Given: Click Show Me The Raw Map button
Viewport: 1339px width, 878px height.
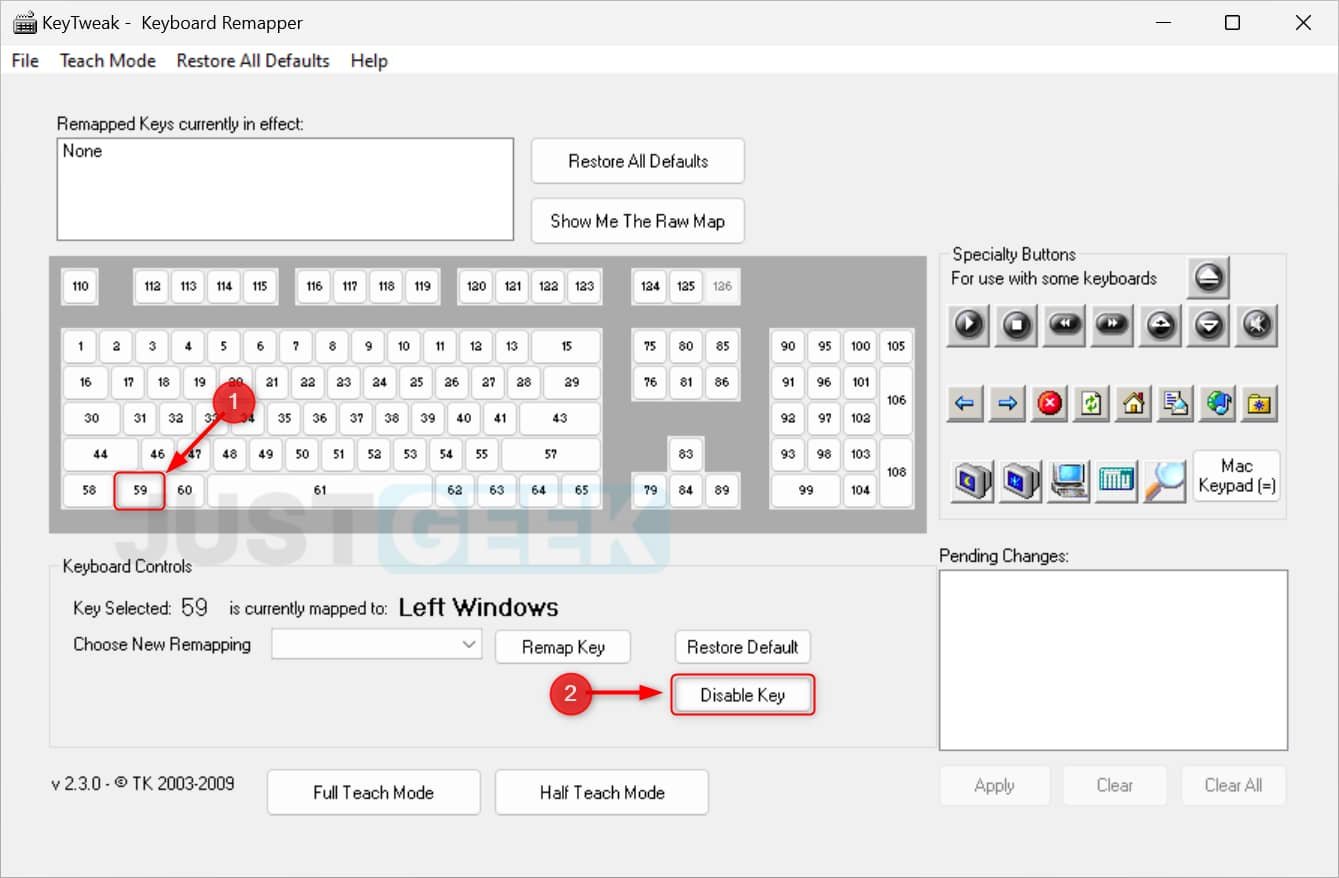Looking at the screenshot, I should point(638,221).
